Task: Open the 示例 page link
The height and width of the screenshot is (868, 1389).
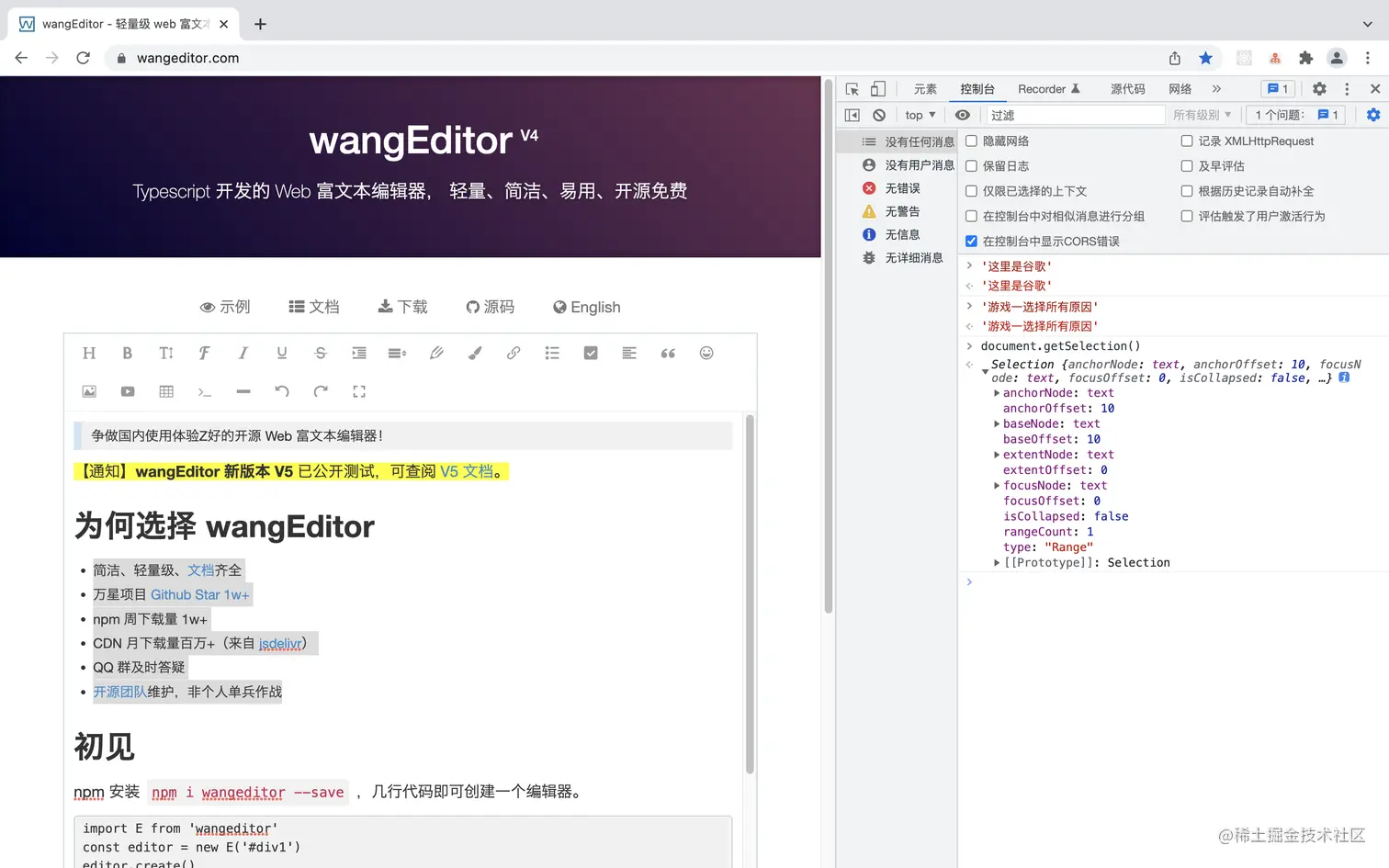Action: [225, 307]
